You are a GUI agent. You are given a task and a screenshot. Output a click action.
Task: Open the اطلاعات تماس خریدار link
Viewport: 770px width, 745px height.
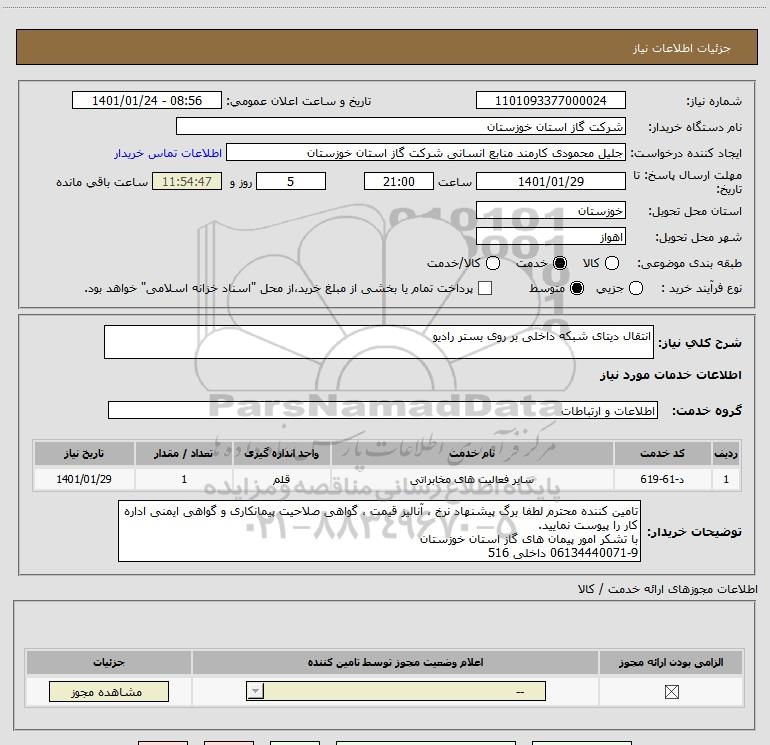point(168,153)
